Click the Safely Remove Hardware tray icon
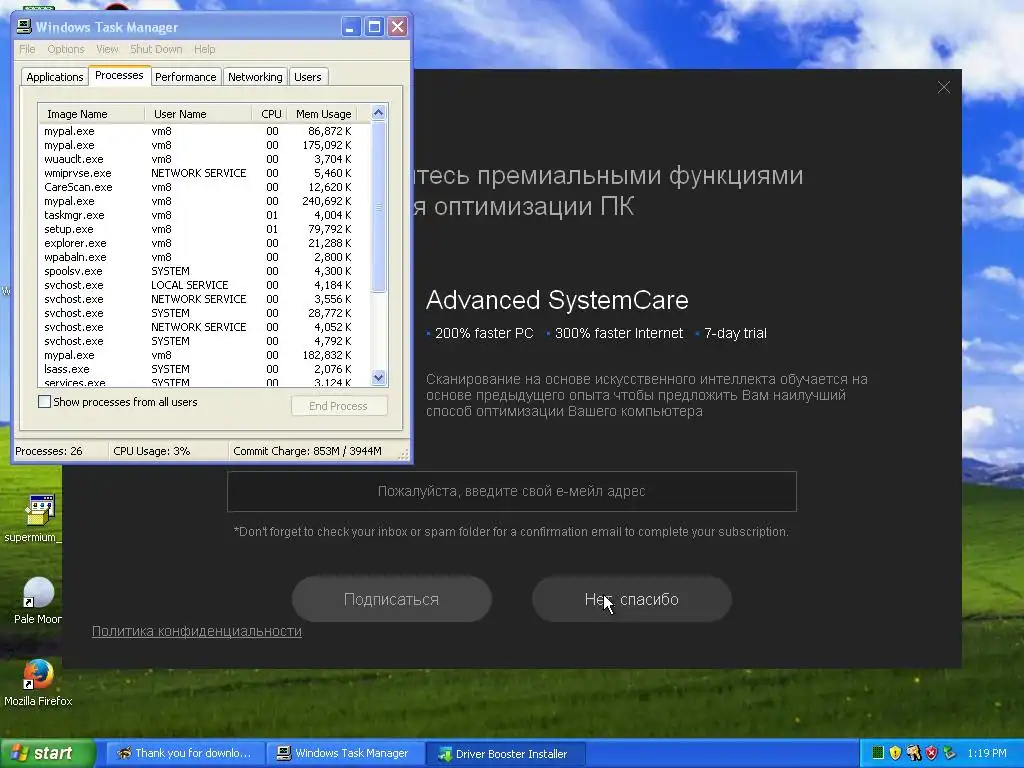The image size is (1024, 768). pyautogui.click(x=950, y=753)
